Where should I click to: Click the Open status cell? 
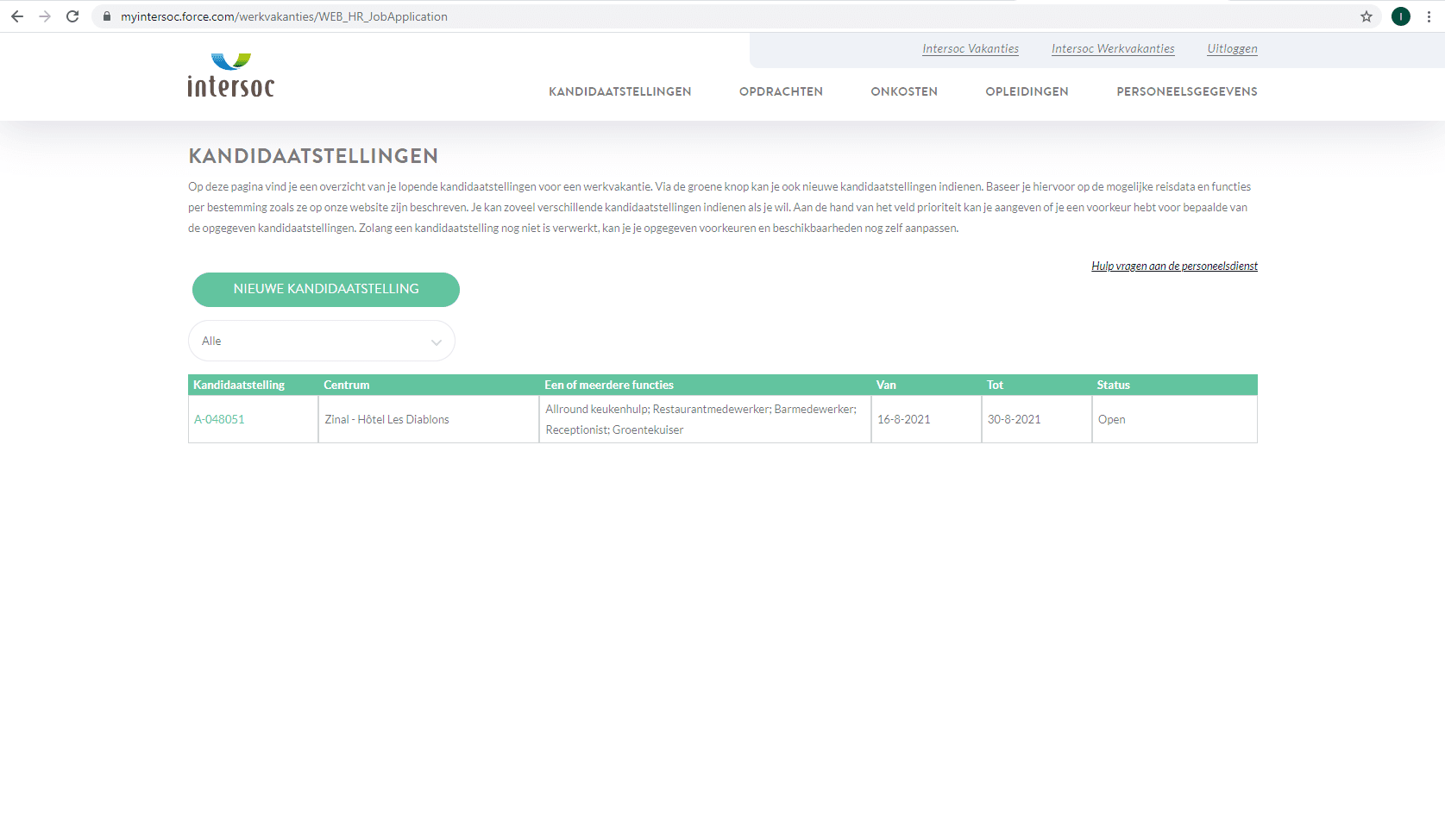[x=1175, y=420]
